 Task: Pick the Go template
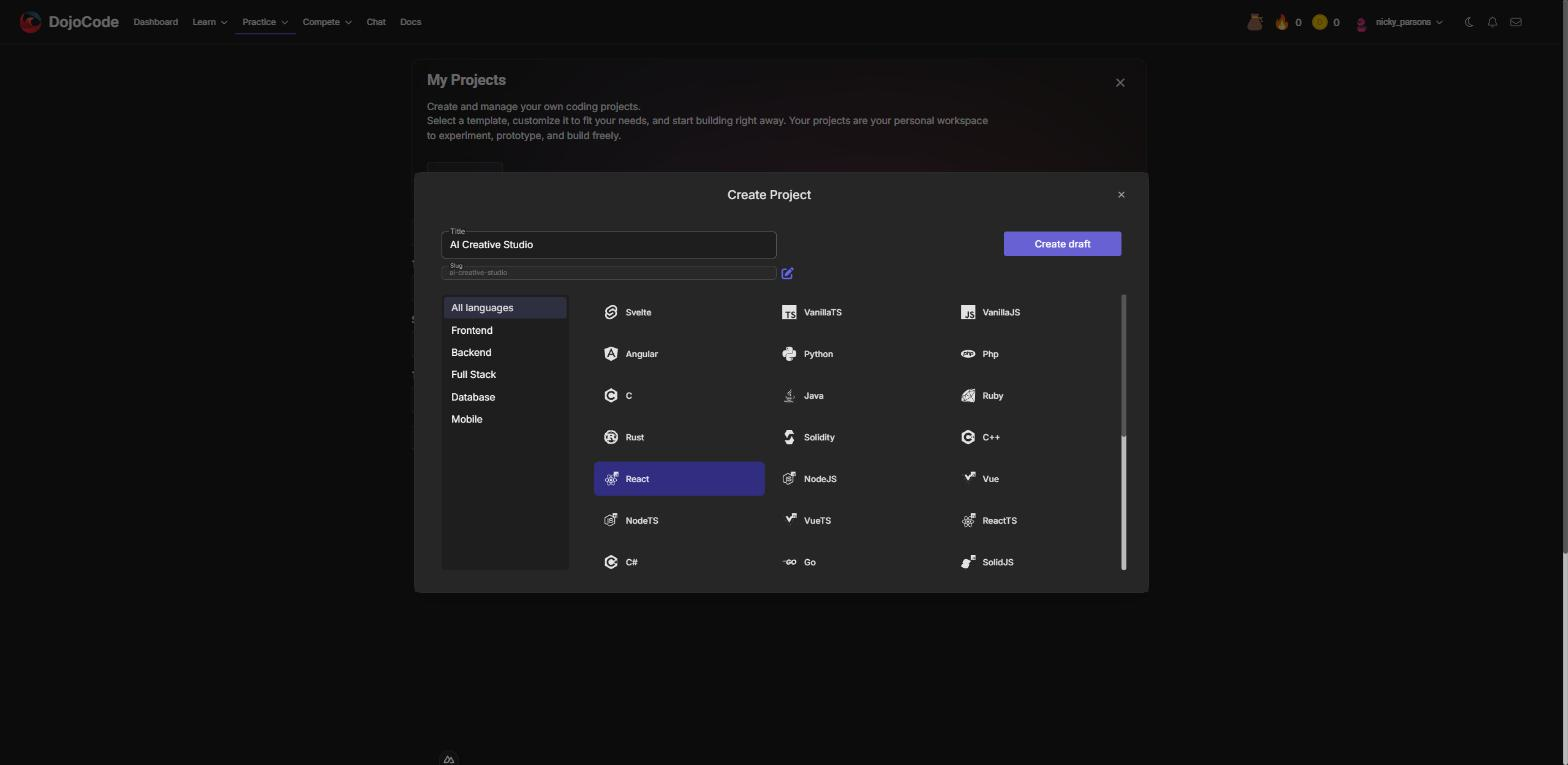(x=858, y=562)
